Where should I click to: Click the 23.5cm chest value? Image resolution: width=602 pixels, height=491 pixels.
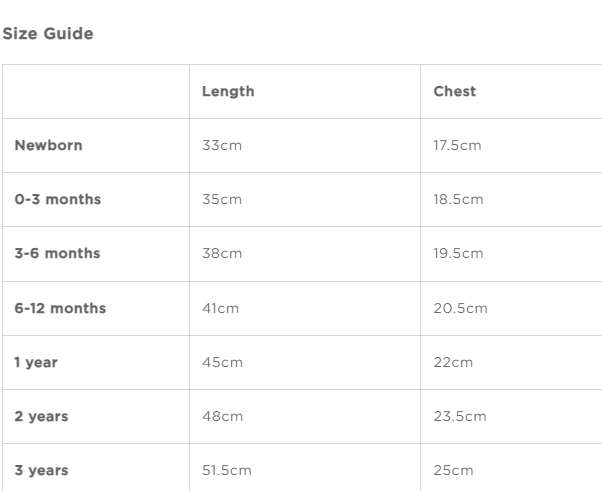coord(459,416)
